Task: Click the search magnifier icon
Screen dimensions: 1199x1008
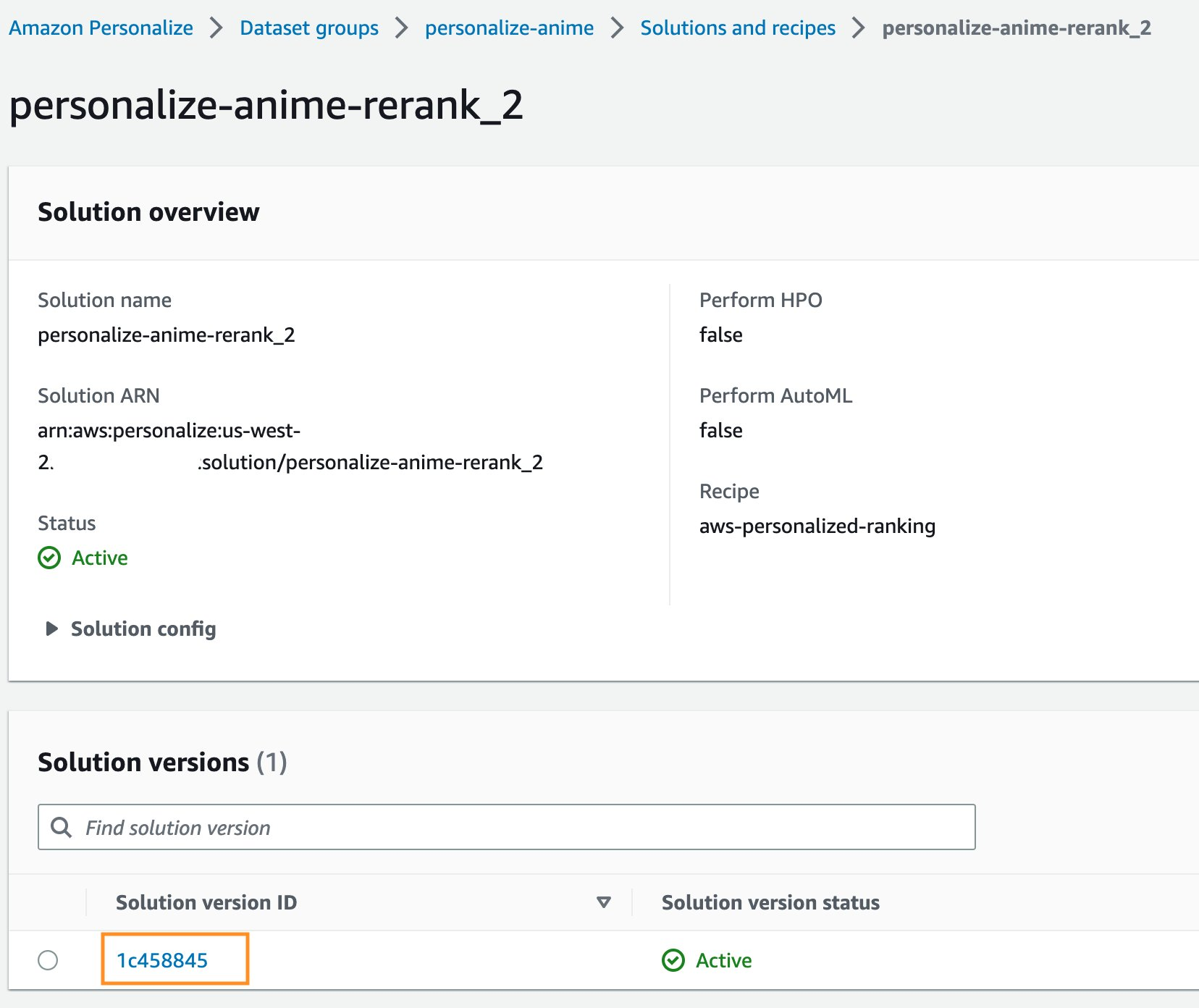Action: 62,827
